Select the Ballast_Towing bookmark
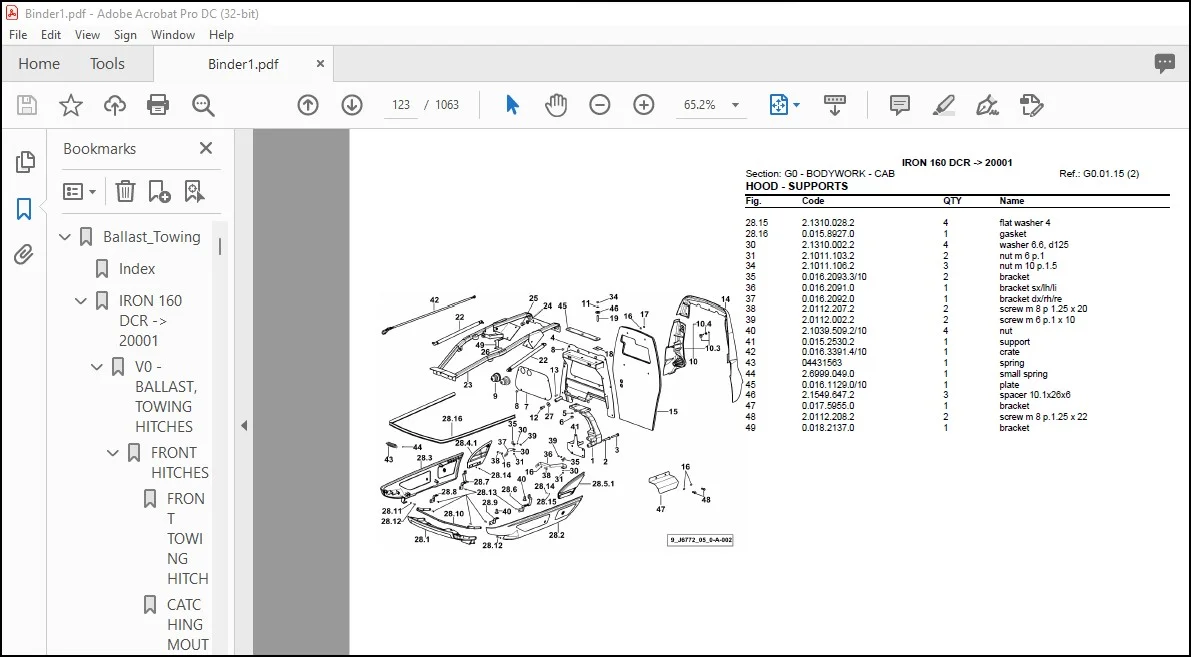 pyautogui.click(x=152, y=237)
